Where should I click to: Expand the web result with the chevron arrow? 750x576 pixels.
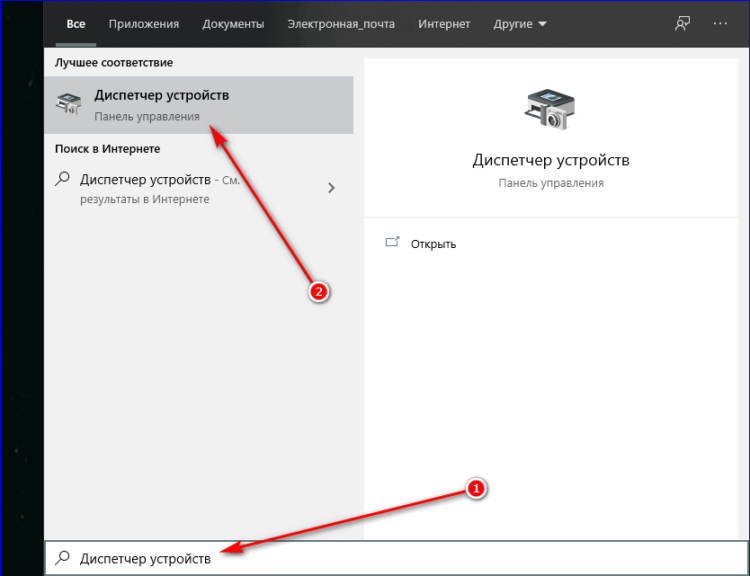(332, 188)
